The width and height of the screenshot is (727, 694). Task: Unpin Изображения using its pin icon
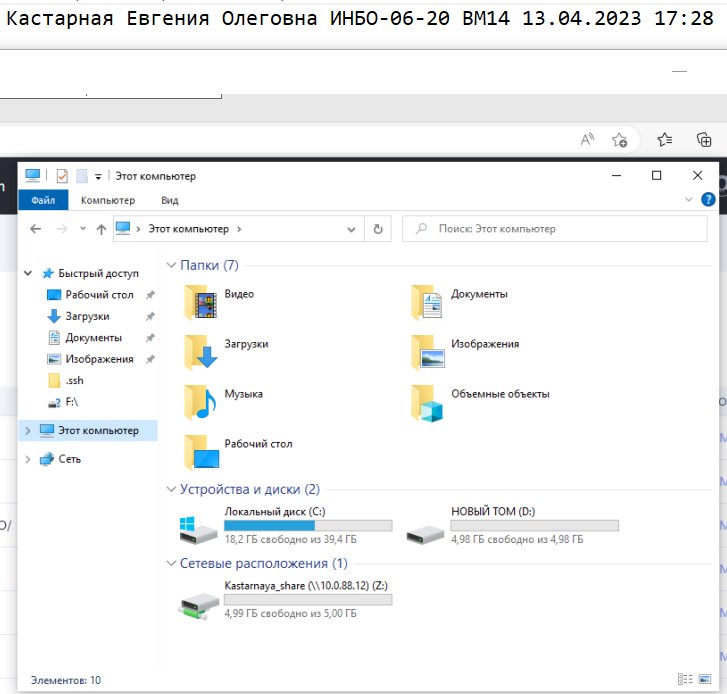point(150,359)
